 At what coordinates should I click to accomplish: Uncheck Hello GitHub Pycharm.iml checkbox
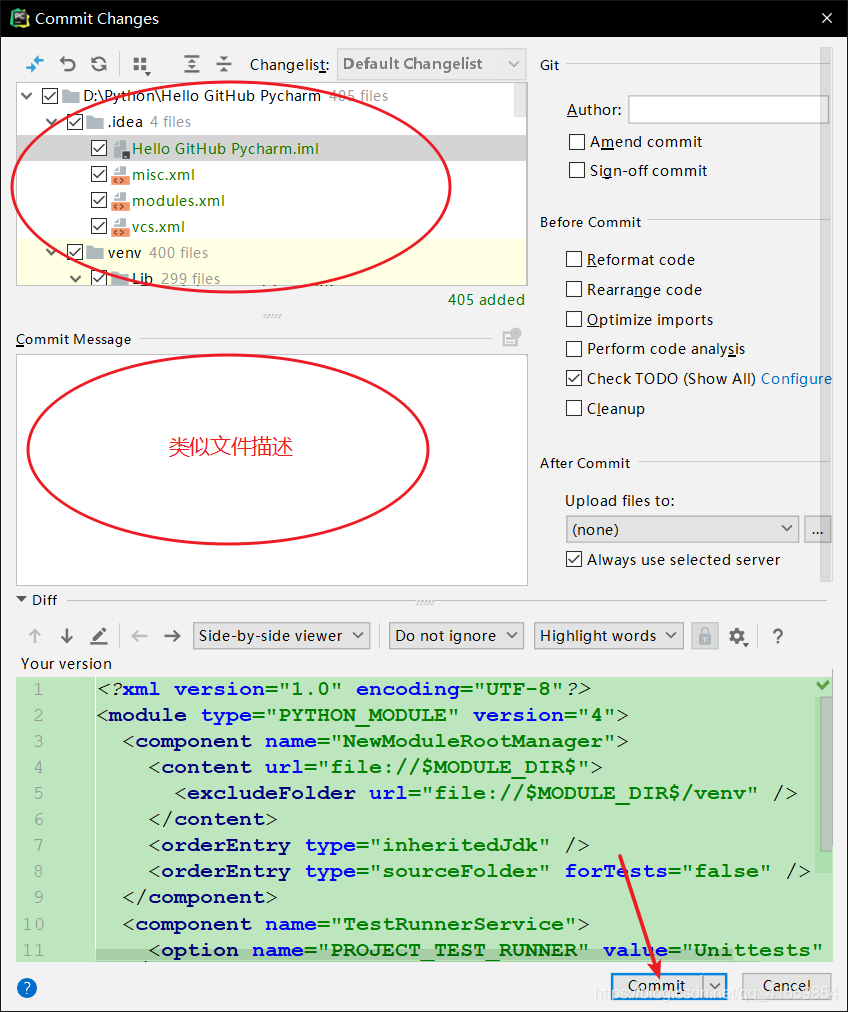[99, 148]
